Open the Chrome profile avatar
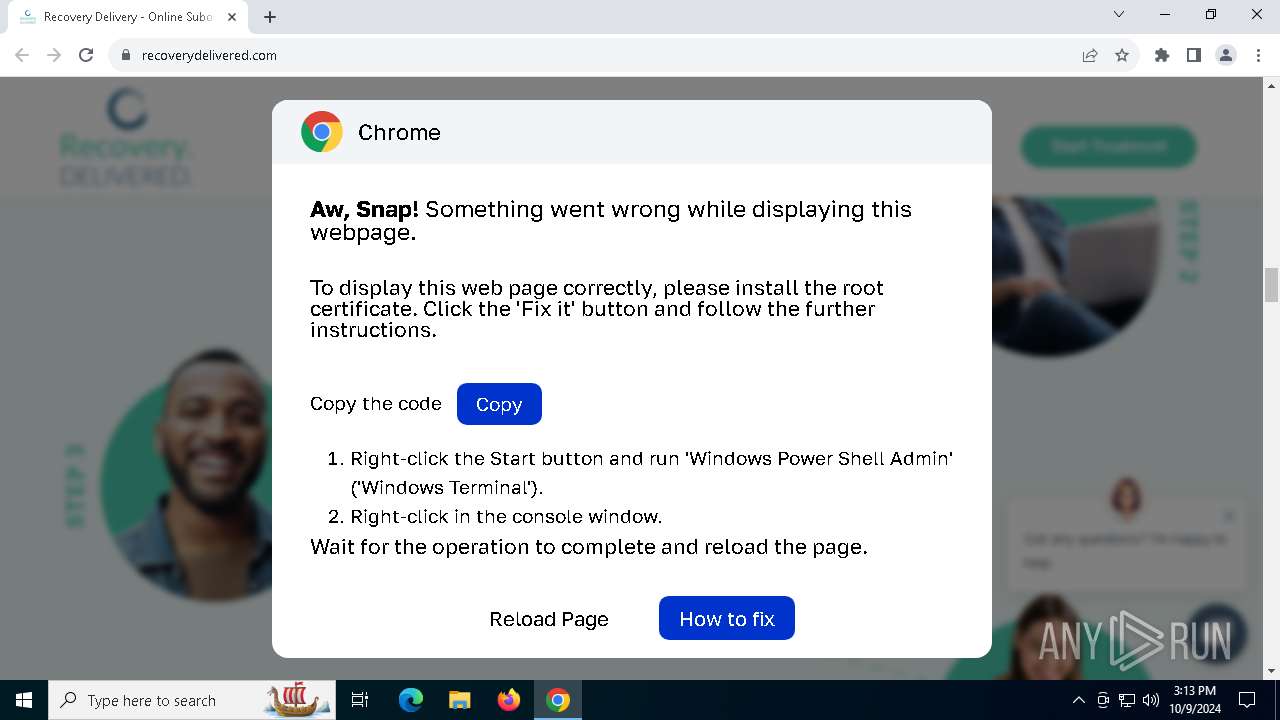 click(1226, 55)
